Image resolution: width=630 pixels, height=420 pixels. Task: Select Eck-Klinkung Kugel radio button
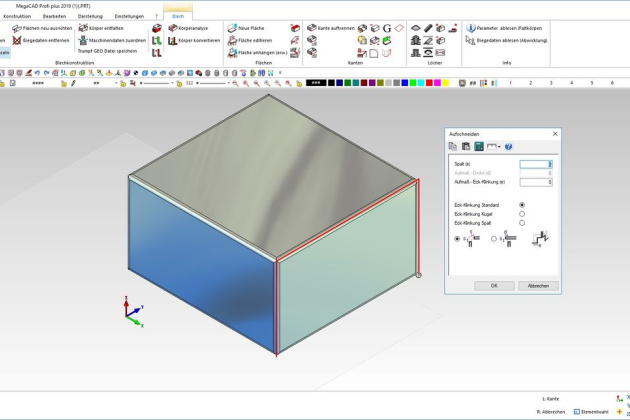522,213
